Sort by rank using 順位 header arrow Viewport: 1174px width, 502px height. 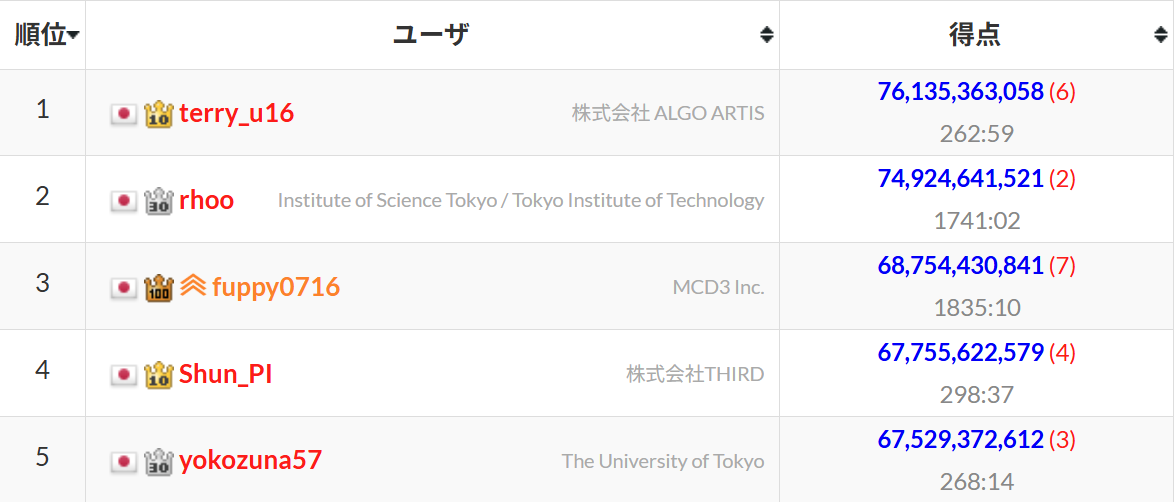click(74, 35)
